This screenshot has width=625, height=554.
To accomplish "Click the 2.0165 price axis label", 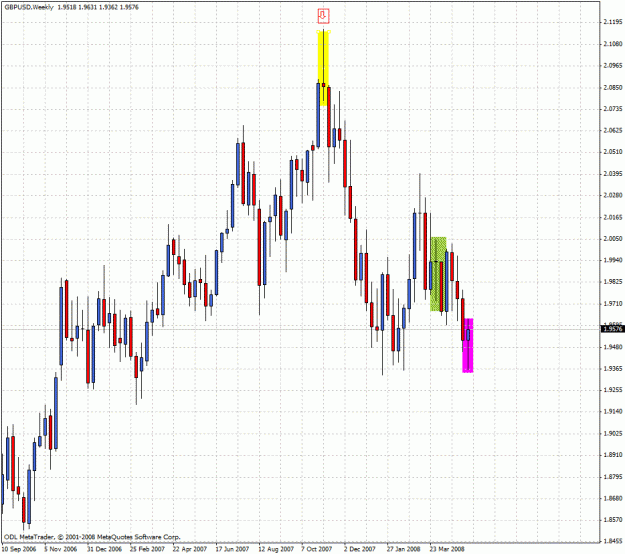I will point(613,217).
